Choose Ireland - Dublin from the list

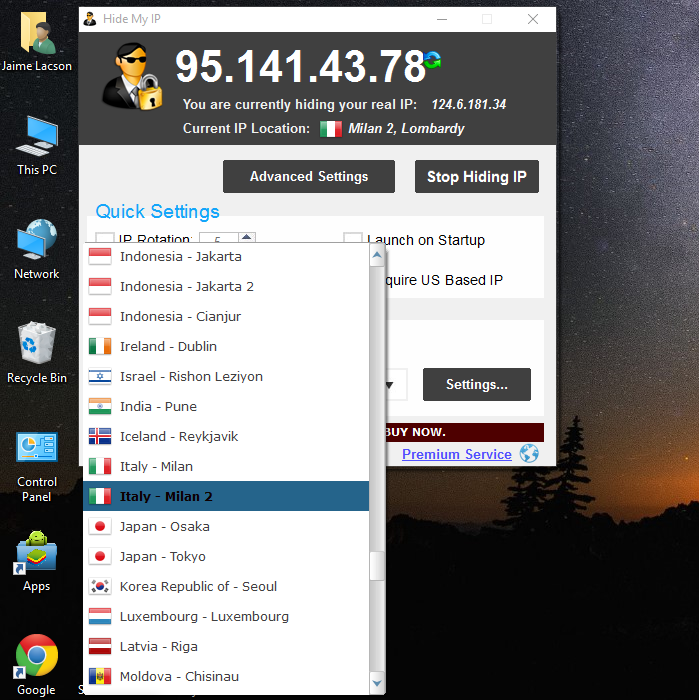[226, 346]
